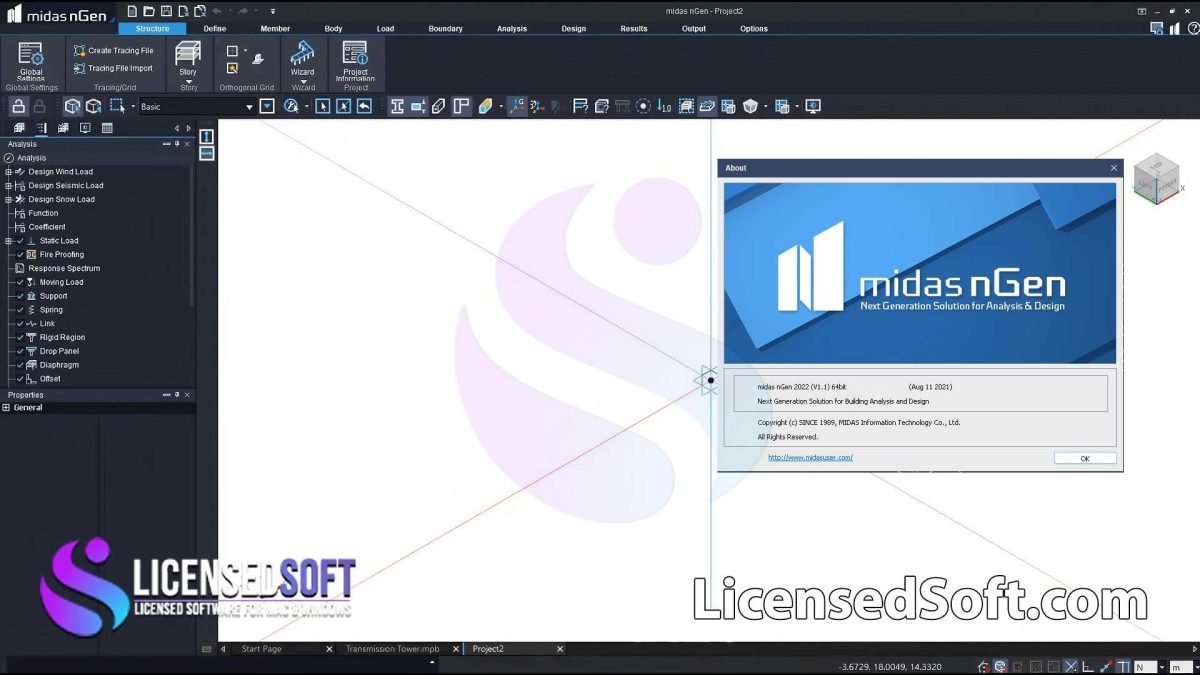The image size is (1200, 675).
Task: Click the snap-to-intersection status bar icon
Action: (1072, 666)
